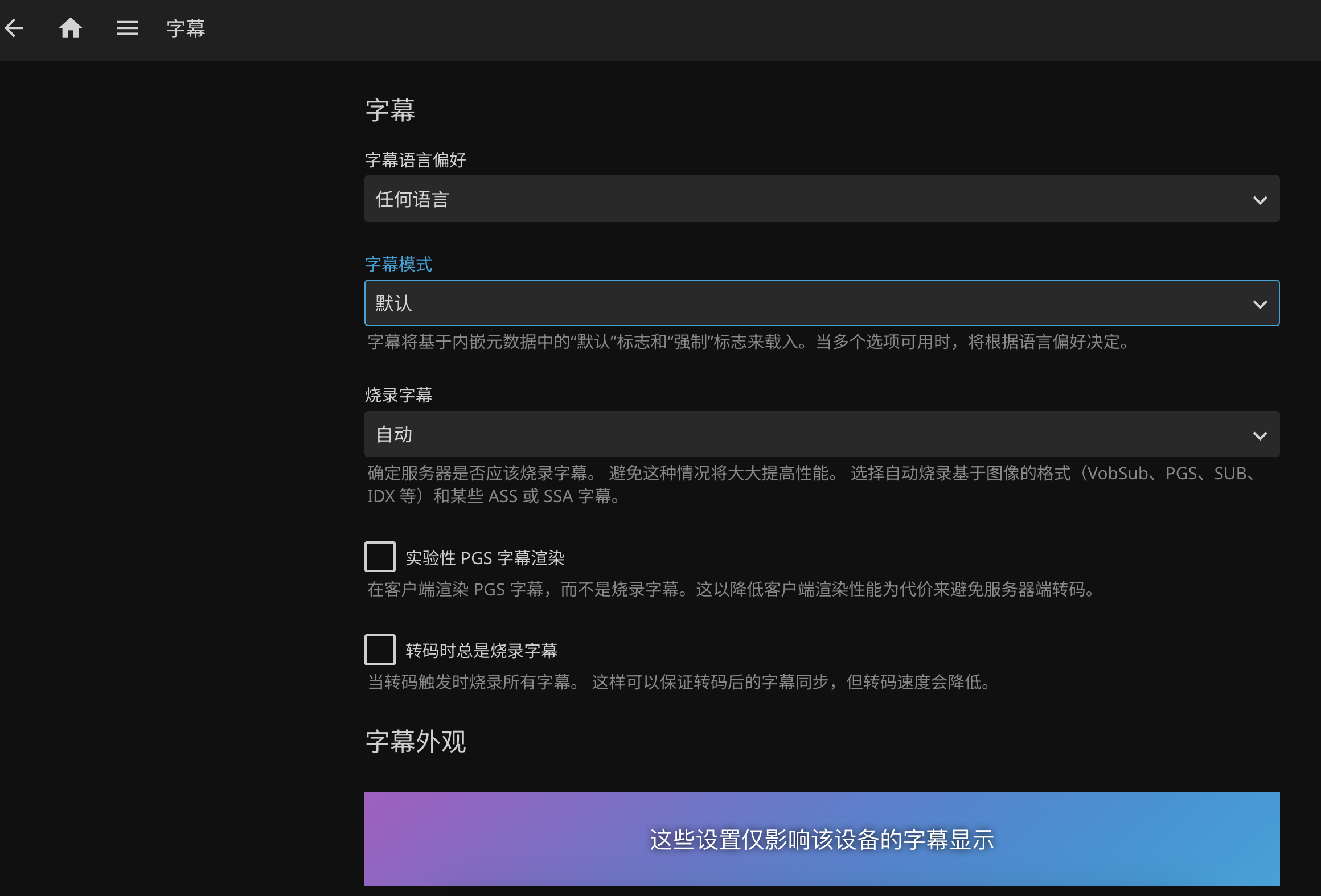Click the 字幕 section heading
Viewport: 1321px width, 896px height.
click(x=390, y=110)
